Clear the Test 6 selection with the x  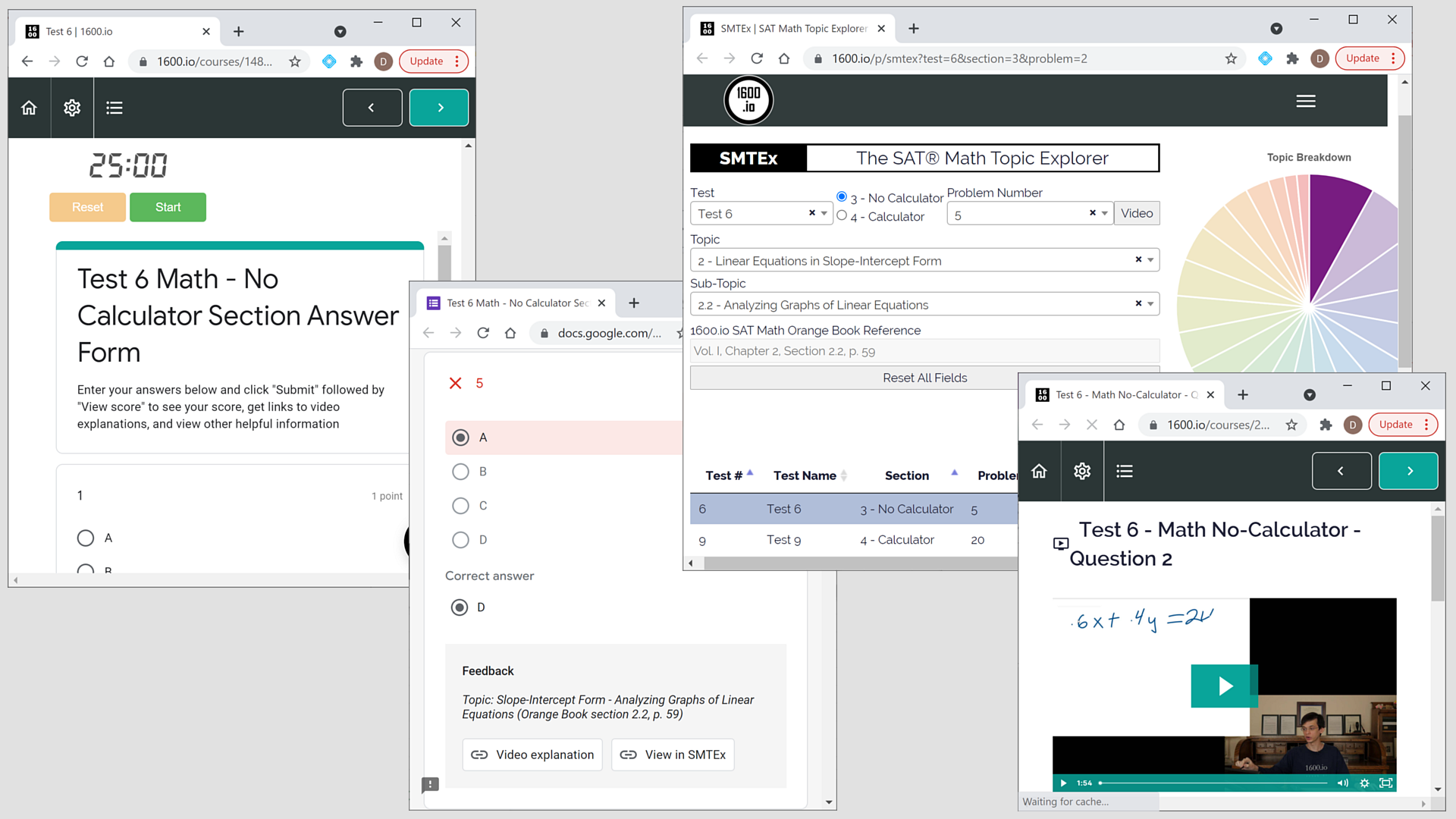[x=812, y=213]
